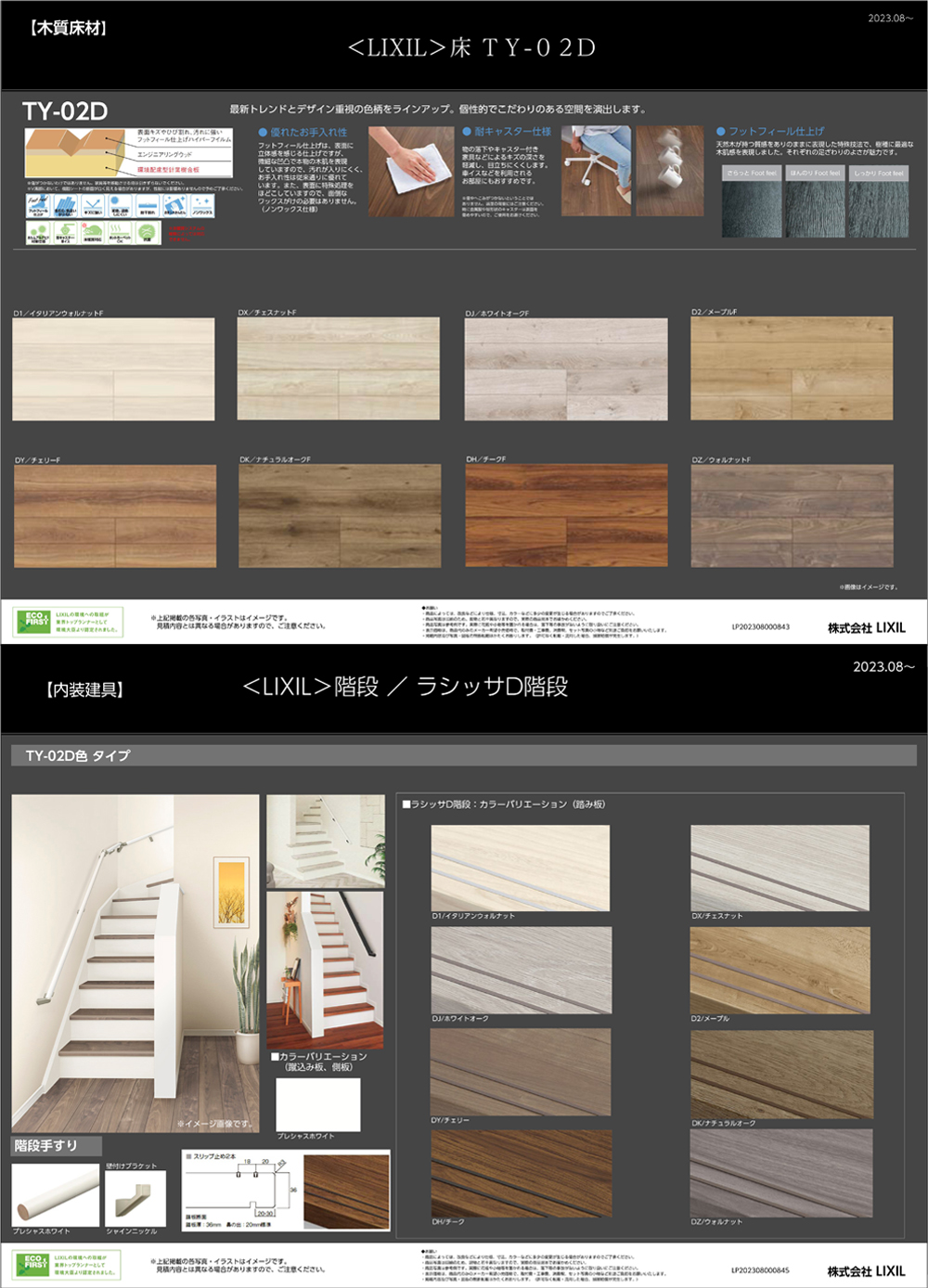Click the 環境配慮型計算複合板 red layer label
Image resolution: width=928 pixels, height=1288 pixels.
pyautogui.click(x=168, y=170)
